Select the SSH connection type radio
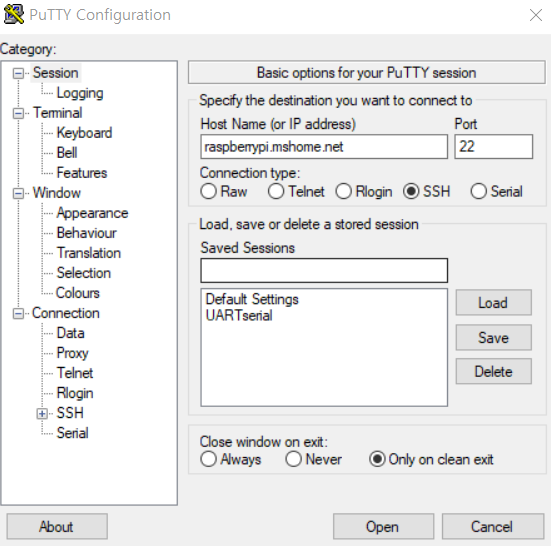Viewport: 551px width, 546px height. click(411, 191)
